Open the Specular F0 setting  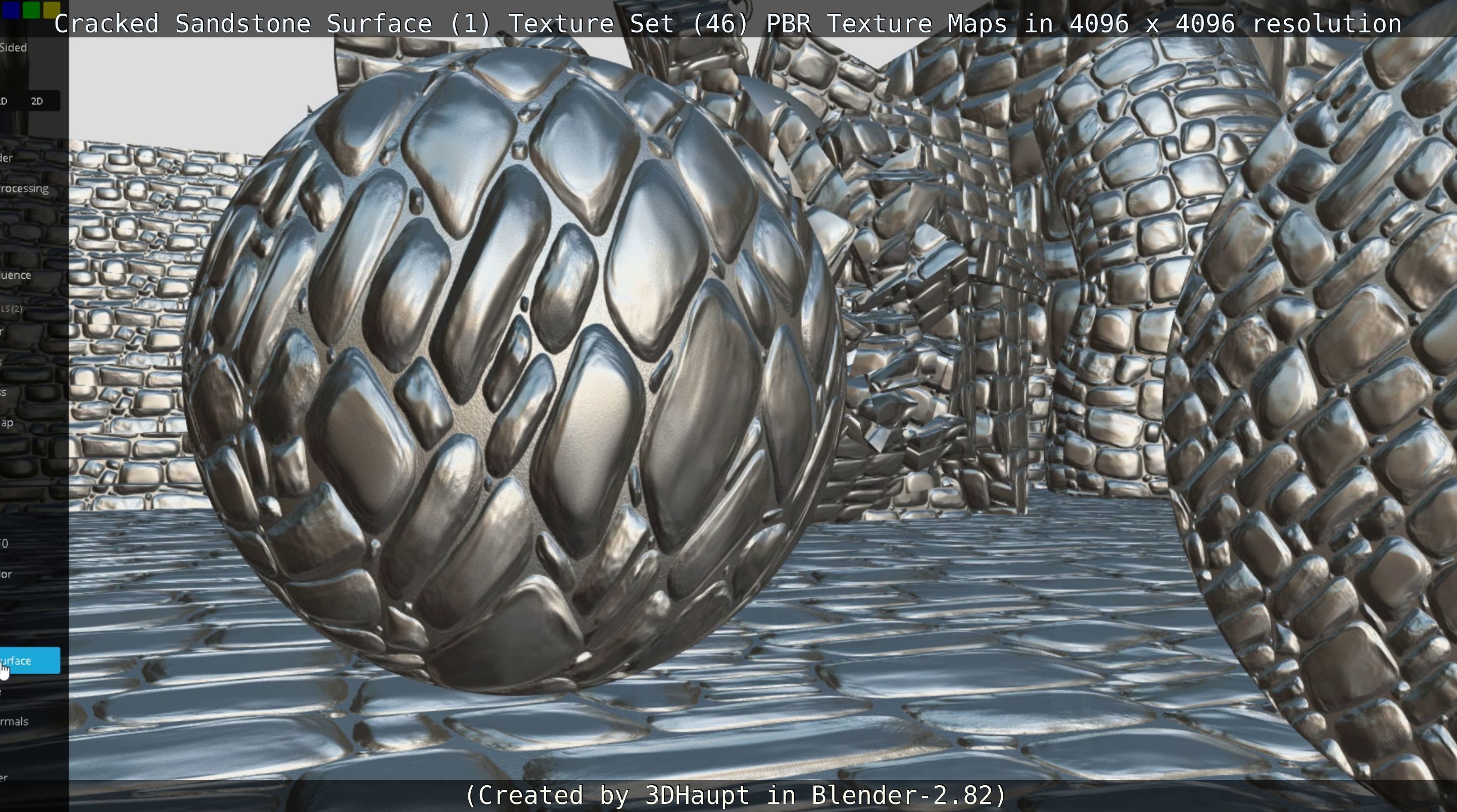click(5, 543)
